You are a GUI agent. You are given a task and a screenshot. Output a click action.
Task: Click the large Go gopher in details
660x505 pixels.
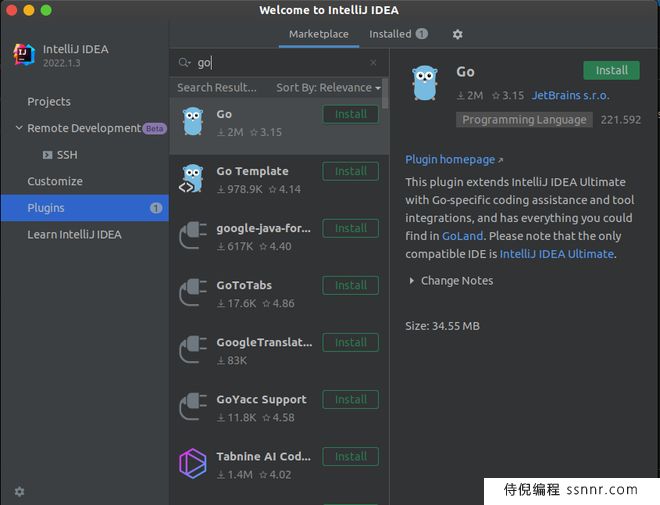click(425, 83)
